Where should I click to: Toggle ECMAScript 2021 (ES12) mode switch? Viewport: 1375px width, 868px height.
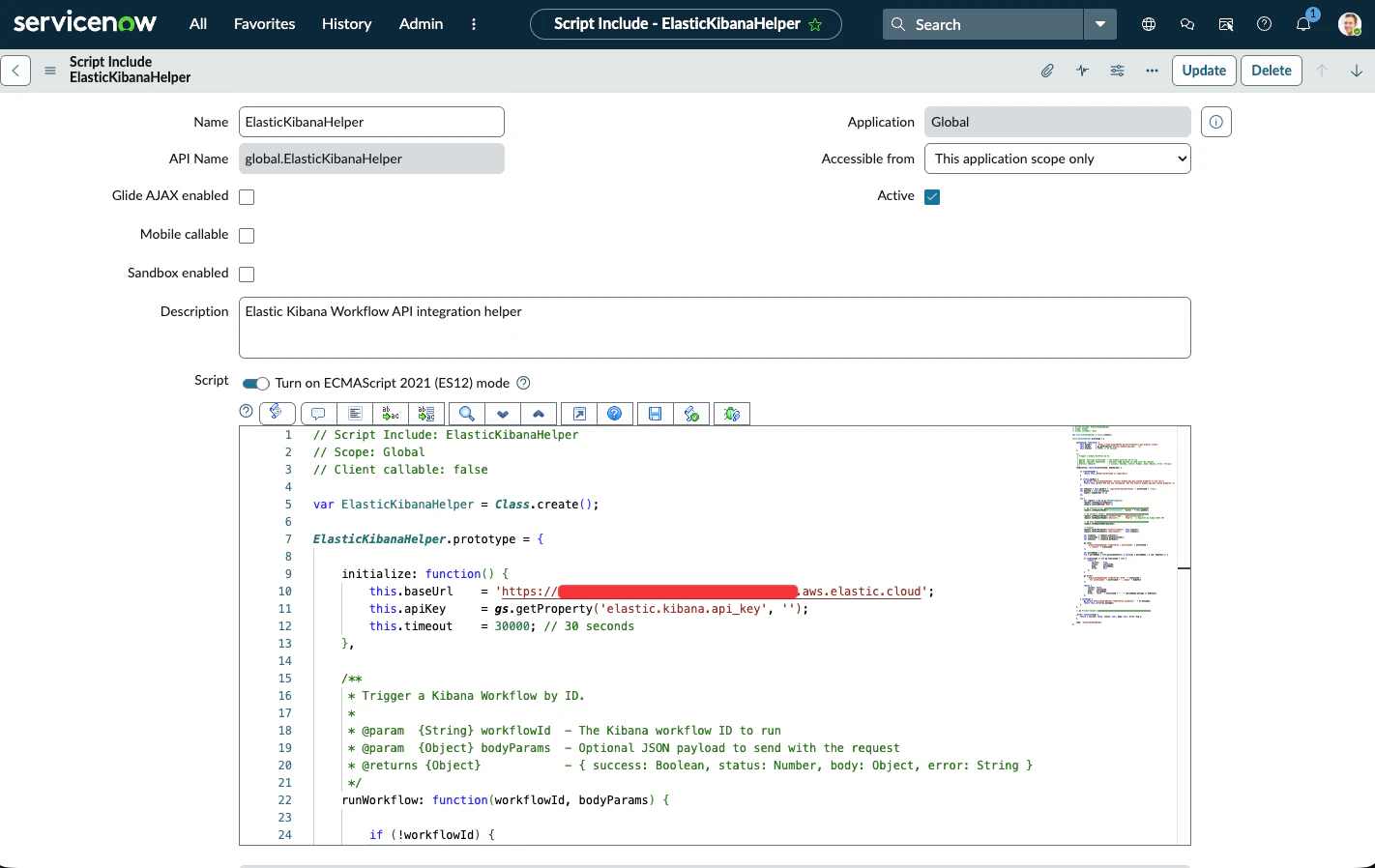click(255, 384)
